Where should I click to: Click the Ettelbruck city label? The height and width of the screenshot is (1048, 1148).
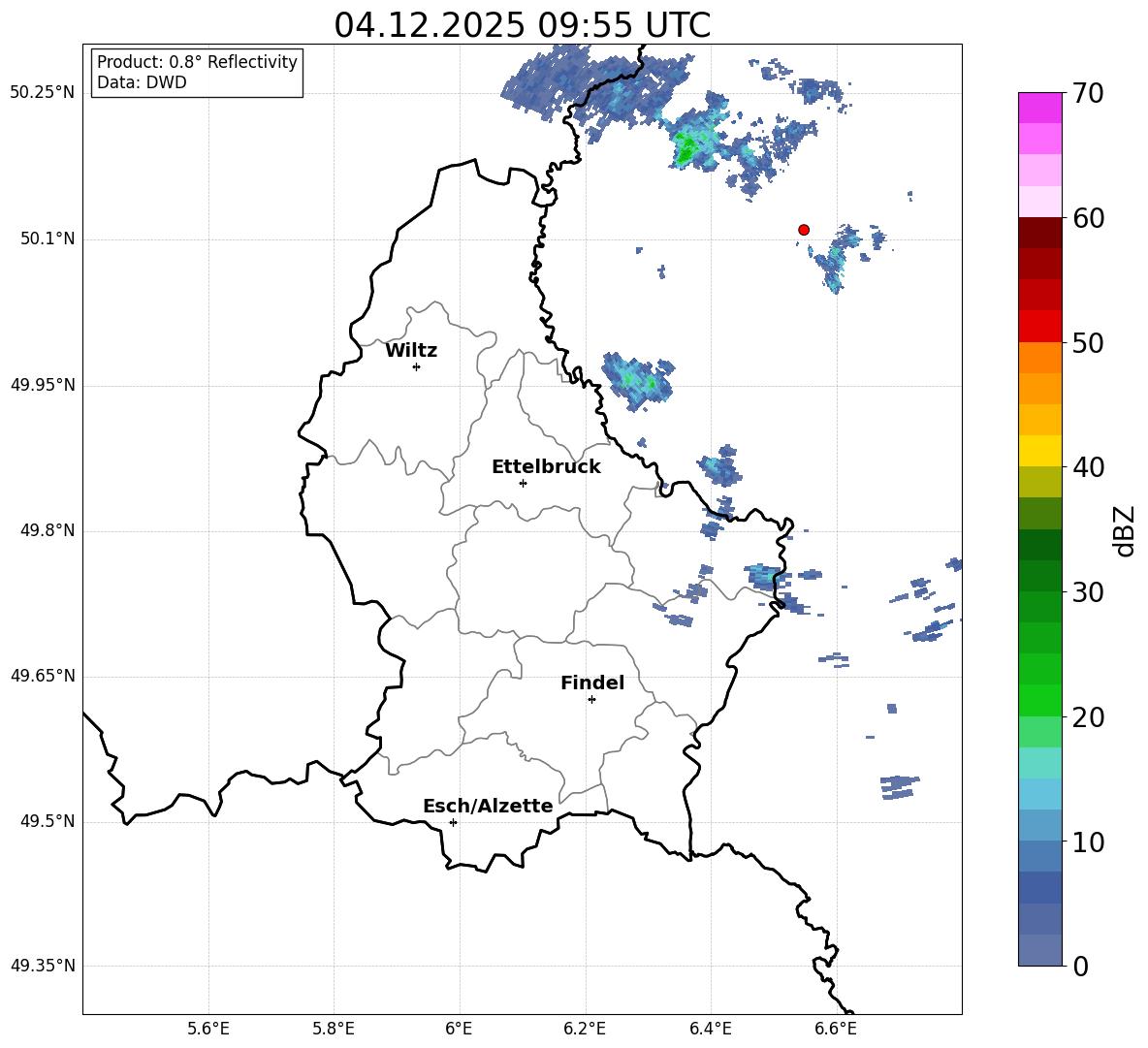pos(546,467)
